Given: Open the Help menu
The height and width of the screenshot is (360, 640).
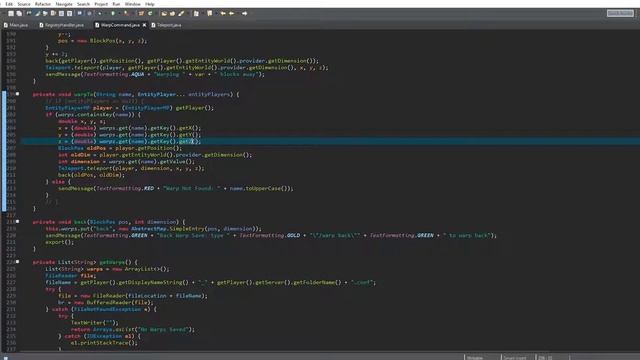Looking at the screenshot, I should coord(150,4).
